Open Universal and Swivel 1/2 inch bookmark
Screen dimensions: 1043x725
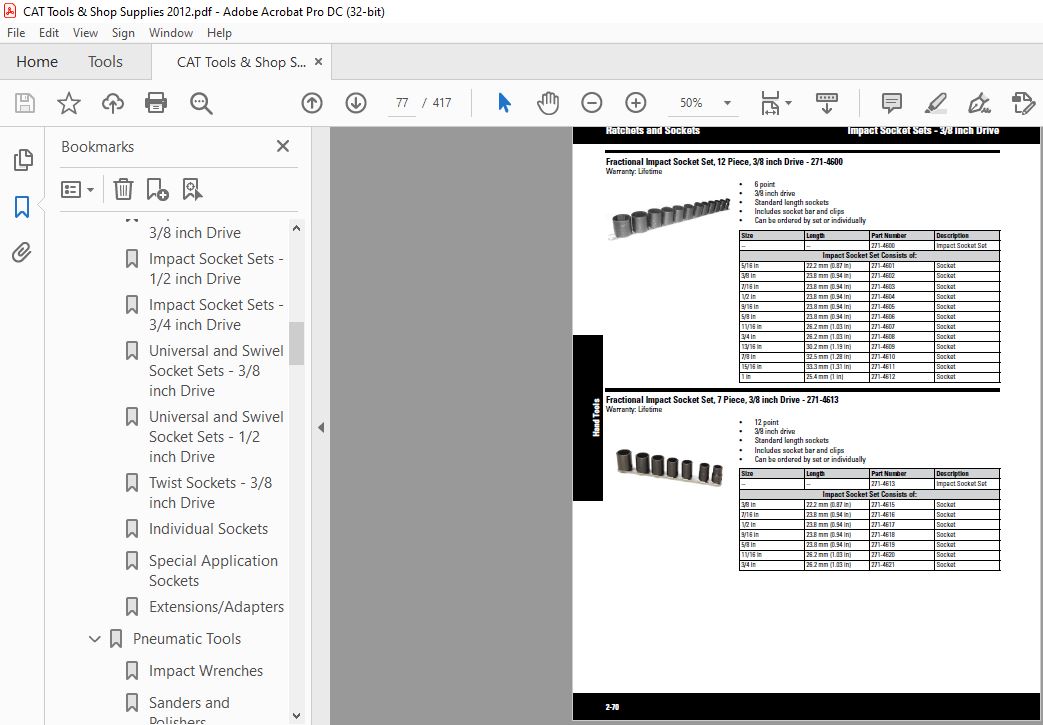(x=216, y=436)
